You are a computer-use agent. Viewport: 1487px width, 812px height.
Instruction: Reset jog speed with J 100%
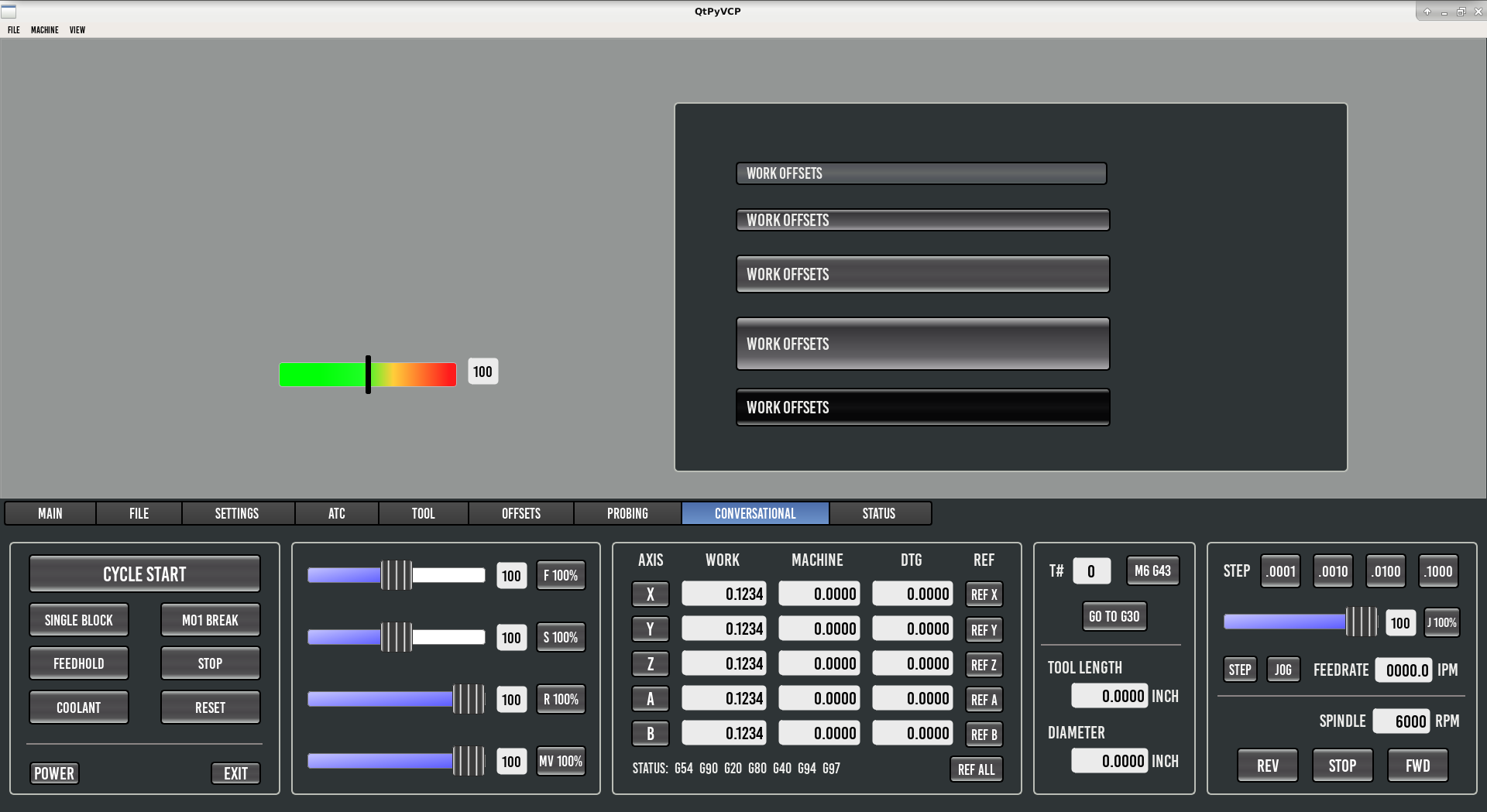(1443, 622)
